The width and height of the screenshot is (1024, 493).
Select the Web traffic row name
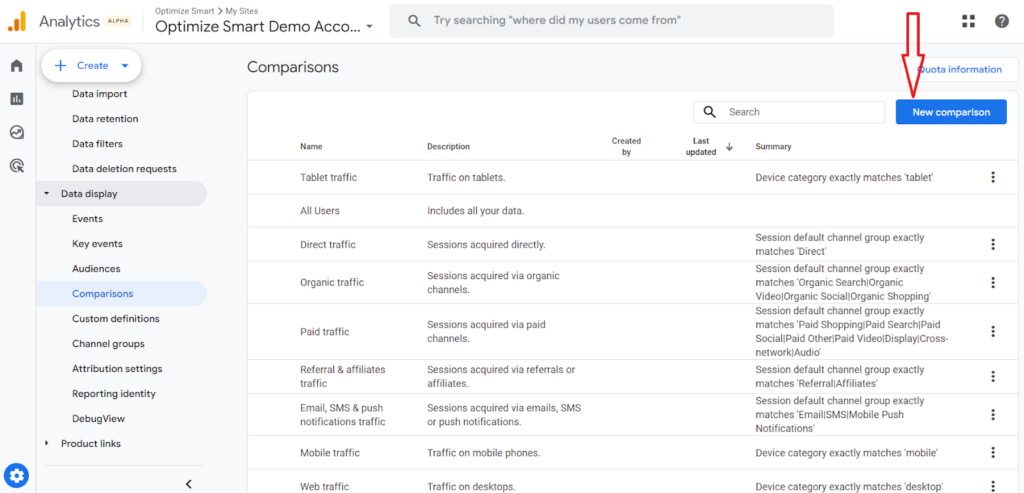pos(325,486)
